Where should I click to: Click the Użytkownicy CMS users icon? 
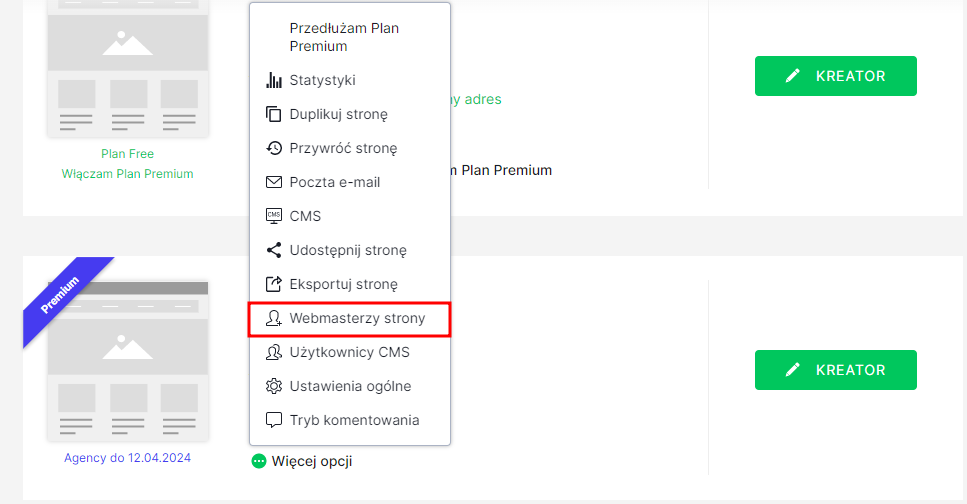pos(274,352)
